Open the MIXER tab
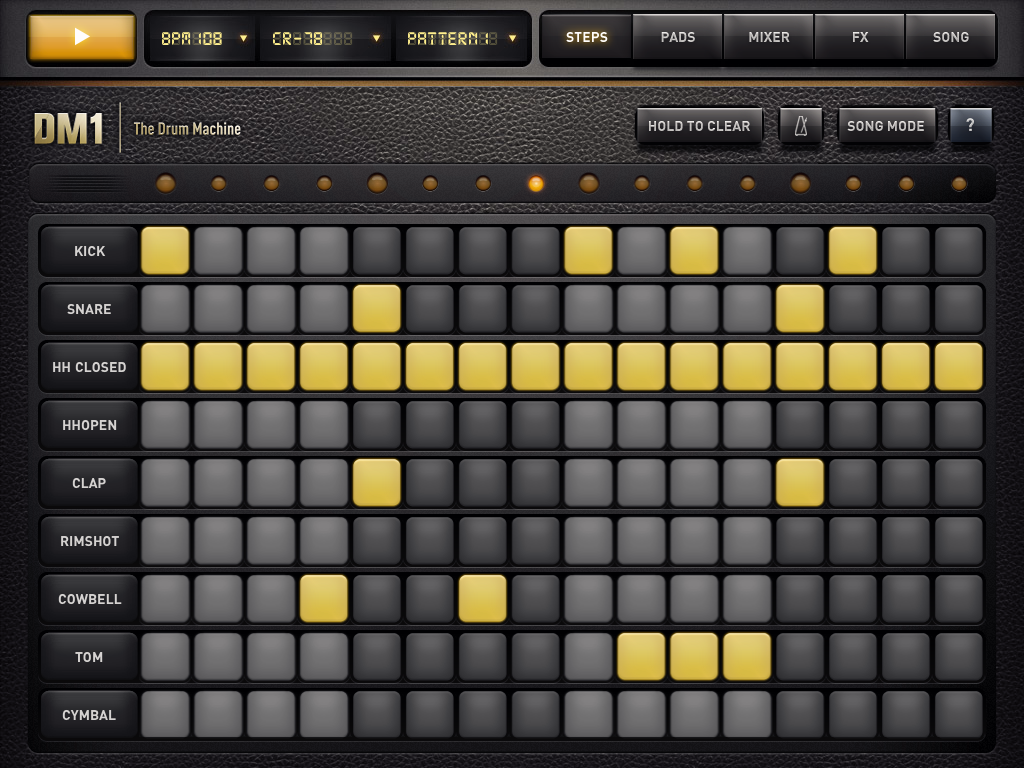Screen dimensions: 1024x768 [769, 37]
